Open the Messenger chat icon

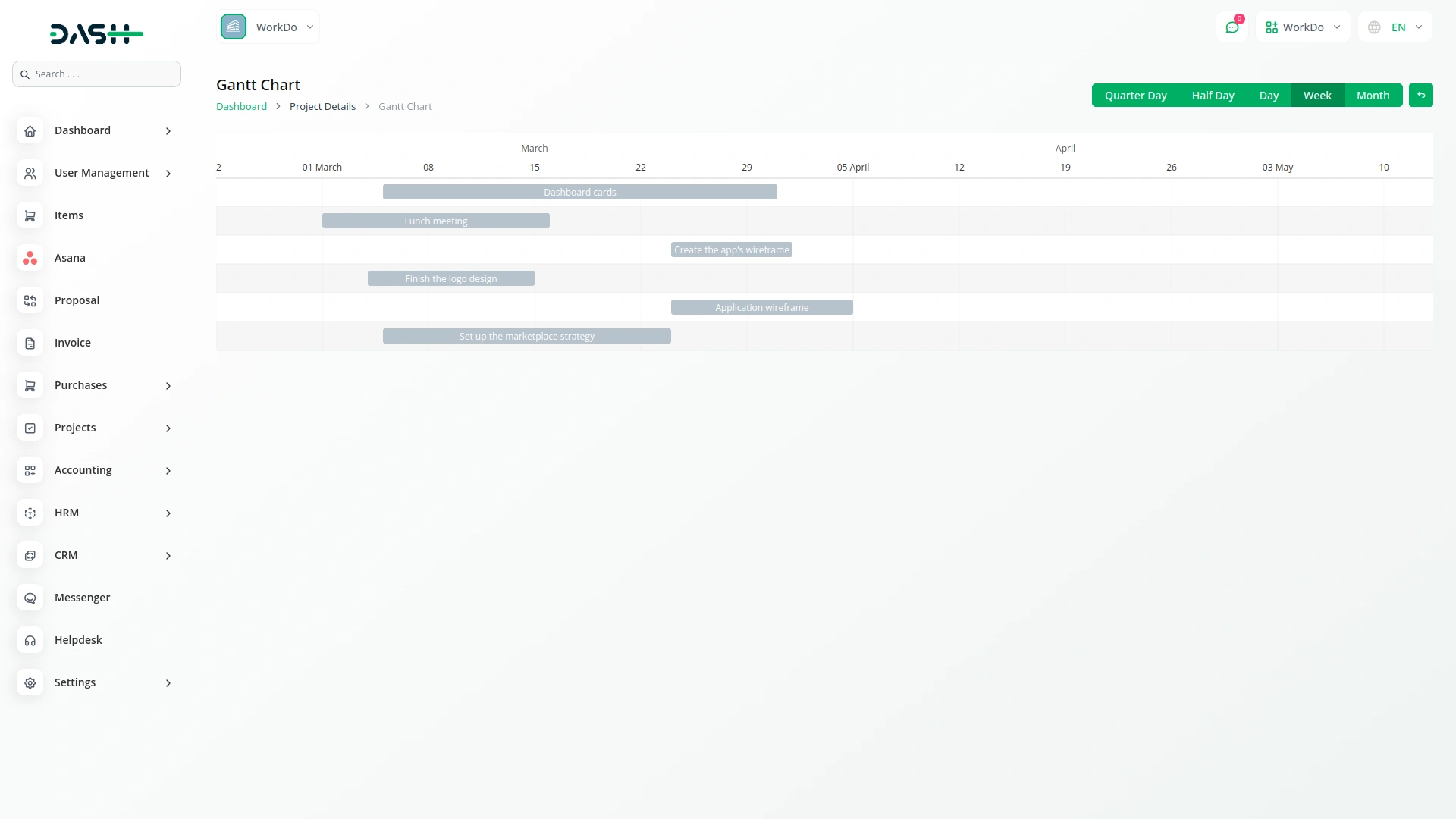[x=30, y=598]
